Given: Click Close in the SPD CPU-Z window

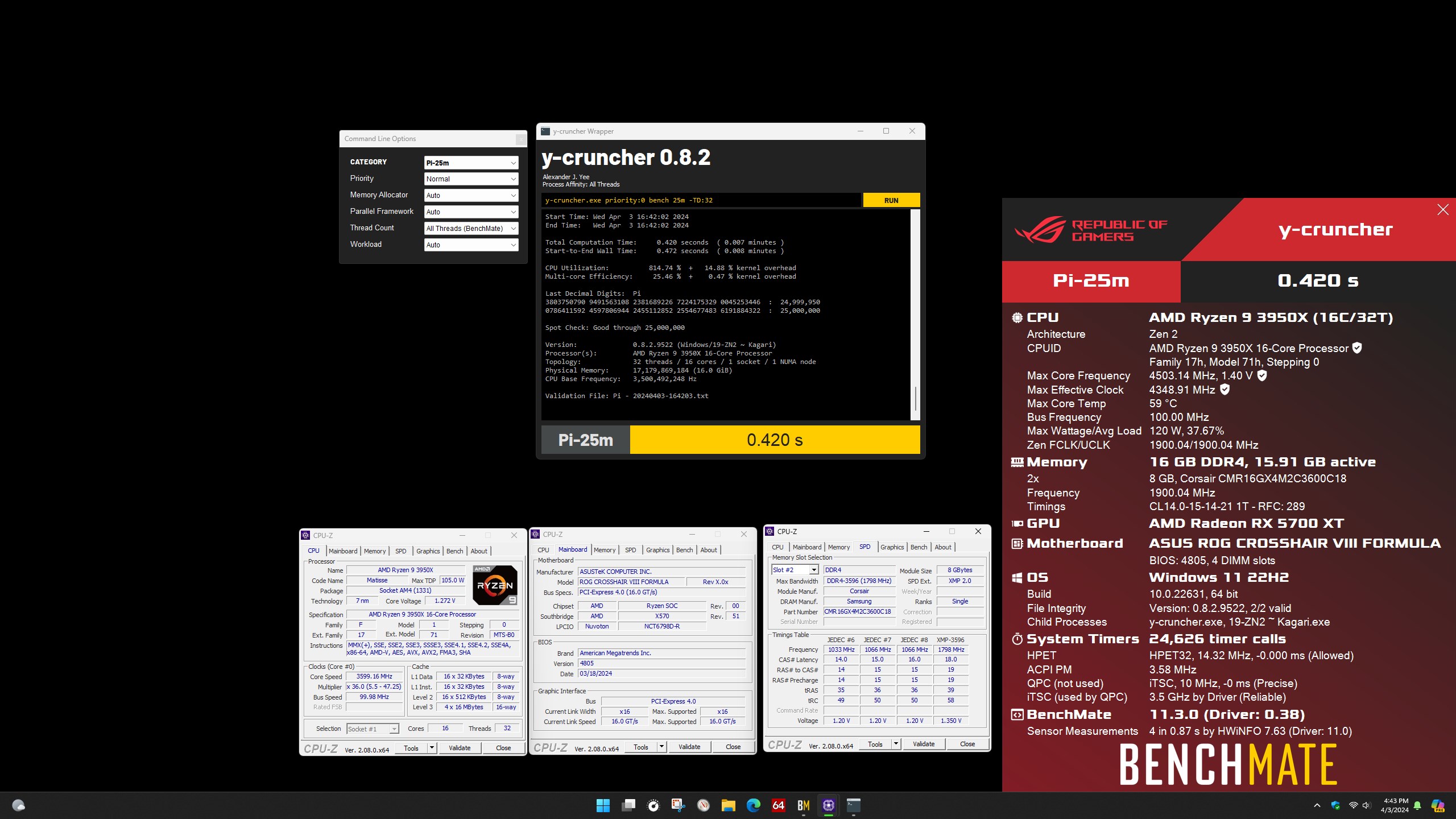Looking at the screenshot, I should tap(967, 744).
